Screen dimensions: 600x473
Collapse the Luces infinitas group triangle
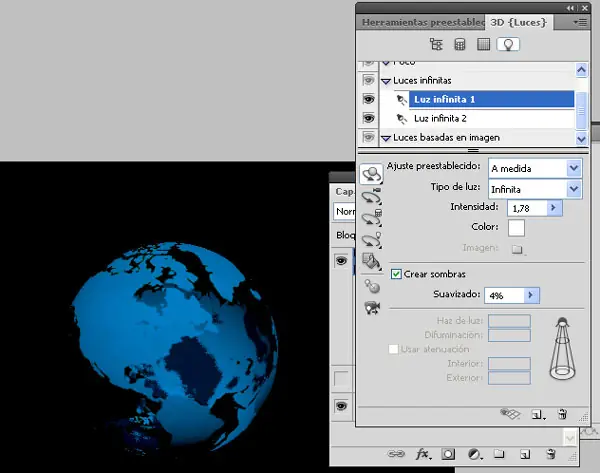click(386, 81)
